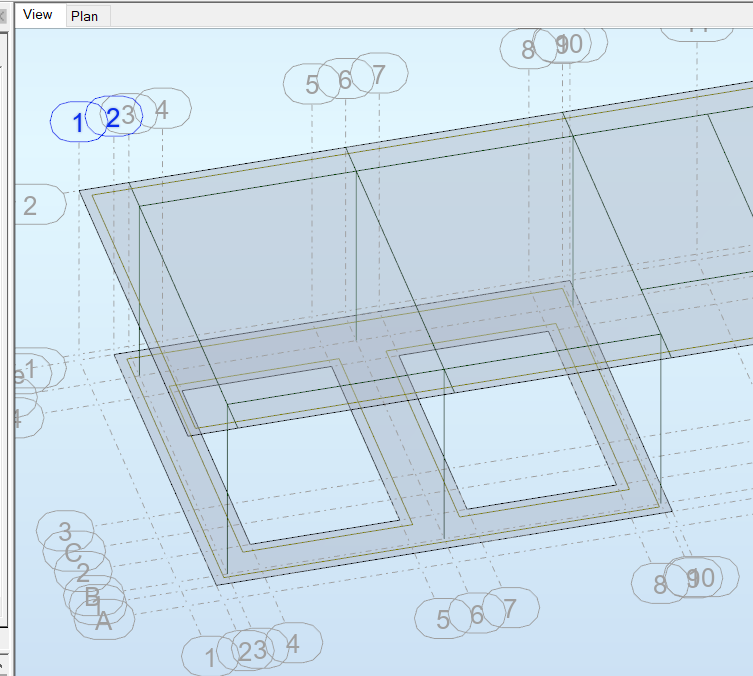
Task: Click bottom grid bubble labeled 4
Action: tap(293, 643)
